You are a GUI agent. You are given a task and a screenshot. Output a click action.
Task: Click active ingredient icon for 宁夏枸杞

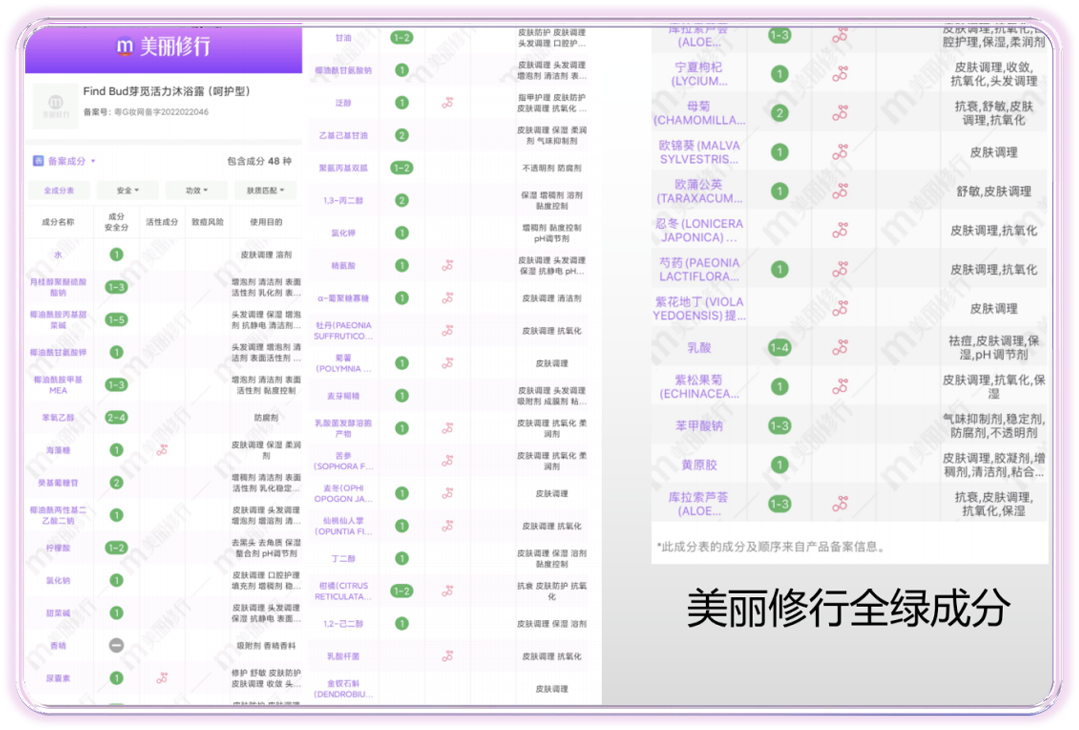[x=840, y=74]
